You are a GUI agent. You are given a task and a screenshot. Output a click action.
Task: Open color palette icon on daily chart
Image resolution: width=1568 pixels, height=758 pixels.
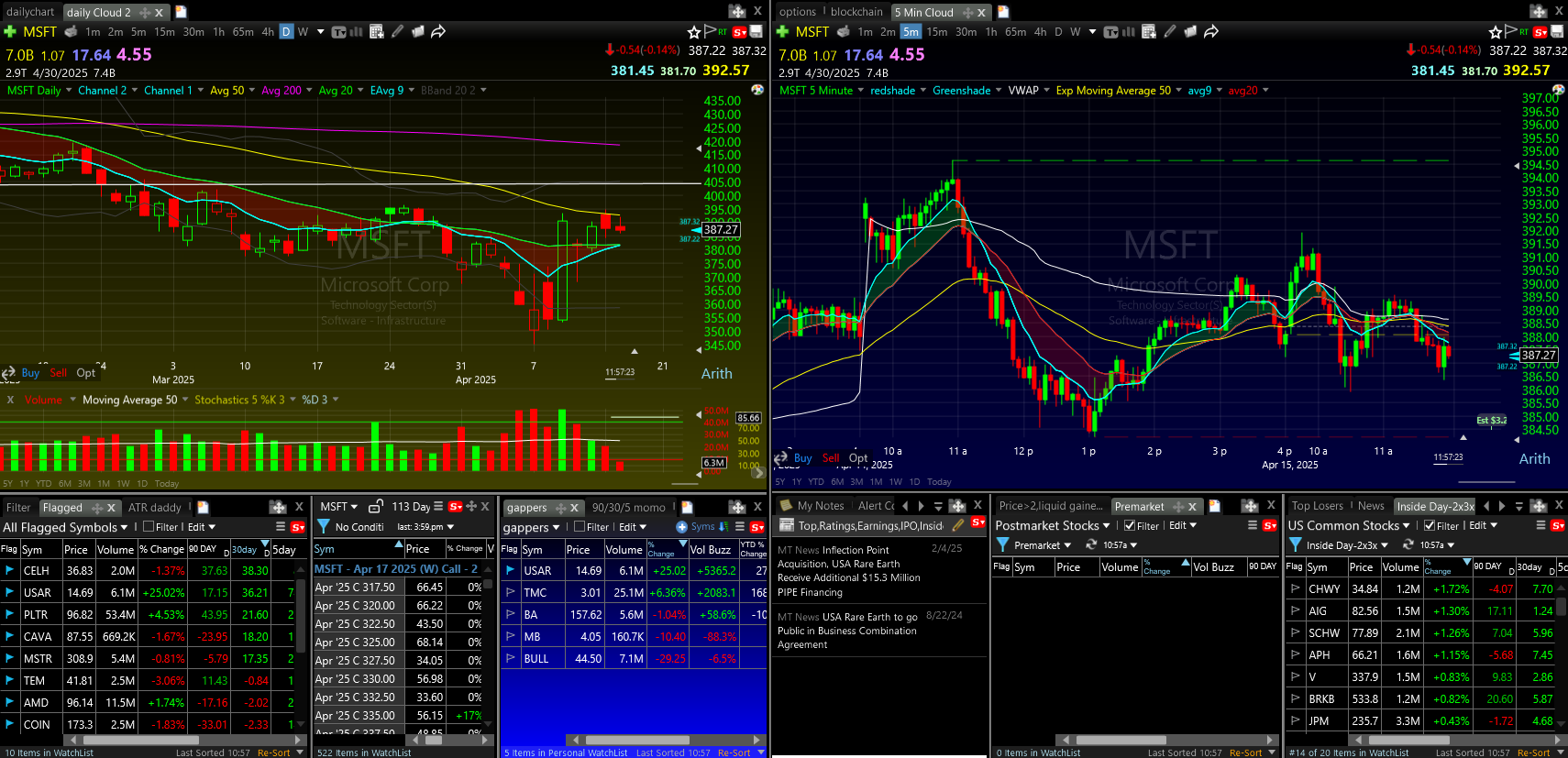click(757, 90)
